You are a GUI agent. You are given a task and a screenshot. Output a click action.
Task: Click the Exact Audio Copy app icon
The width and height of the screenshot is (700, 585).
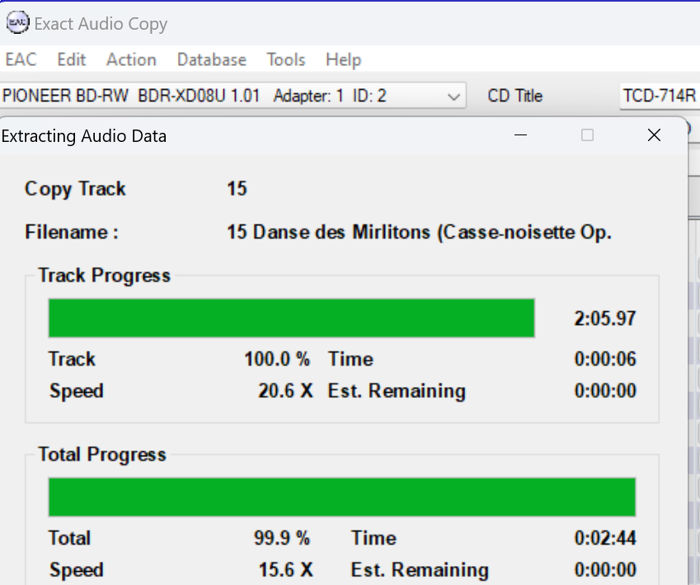[18, 22]
